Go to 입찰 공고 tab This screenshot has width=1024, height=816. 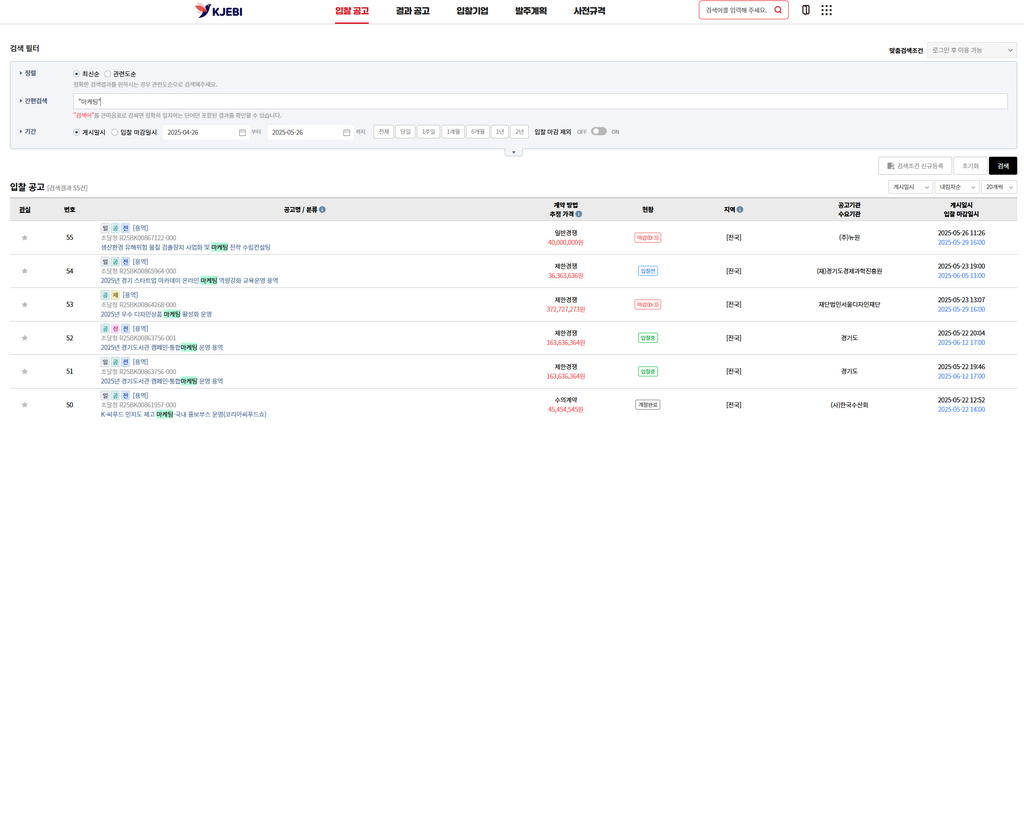pyautogui.click(x=352, y=11)
